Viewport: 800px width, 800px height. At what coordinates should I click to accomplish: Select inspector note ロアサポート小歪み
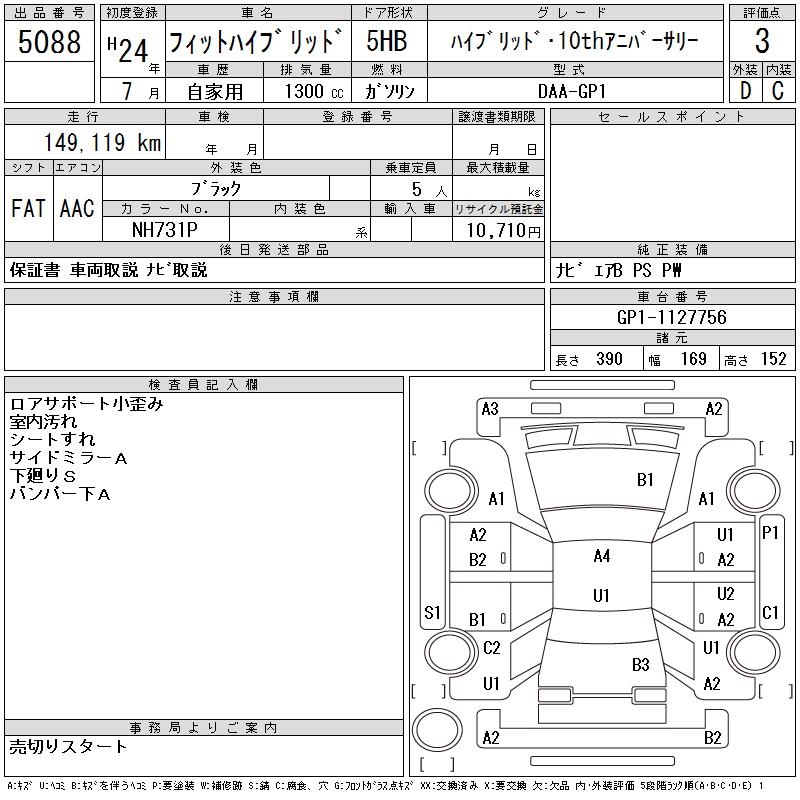(87, 404)
